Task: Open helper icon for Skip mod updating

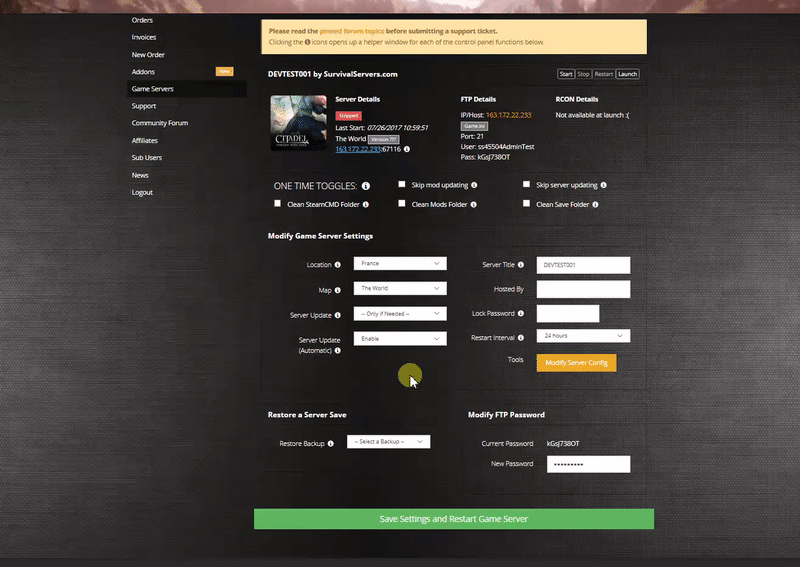Action: click(474, 185)
